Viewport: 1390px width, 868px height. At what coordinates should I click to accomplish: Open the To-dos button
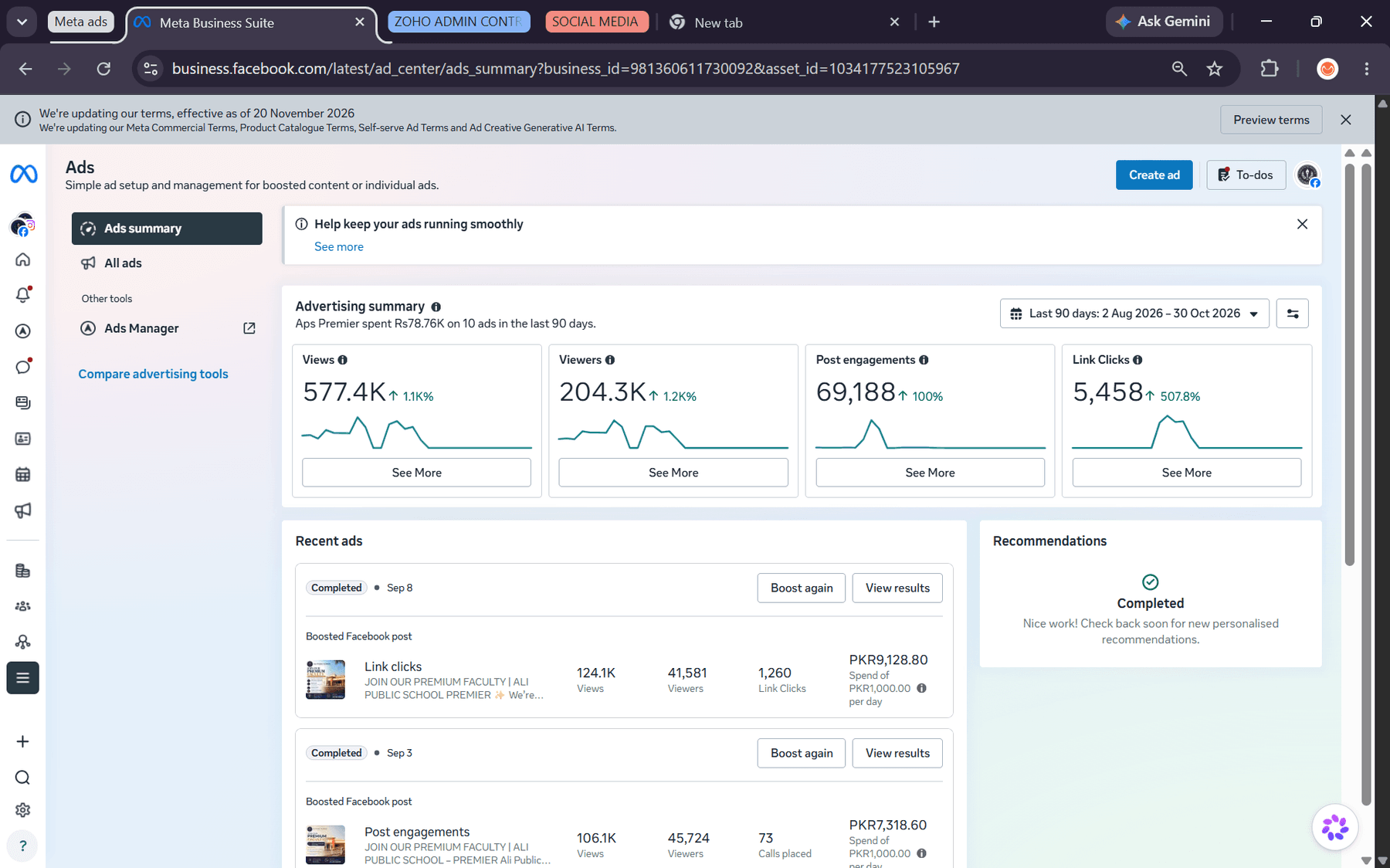click(x=1246, y=175)
